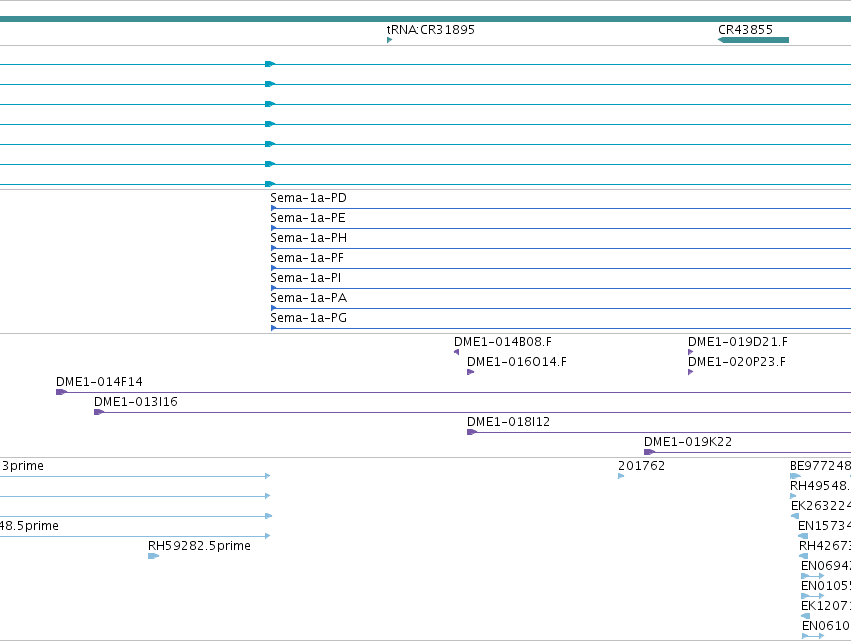The height and width of the screenshot is (641, 851).
Task: Click the DME1-020P23.F purple arrow marker
Action: [x=690, y=372]
